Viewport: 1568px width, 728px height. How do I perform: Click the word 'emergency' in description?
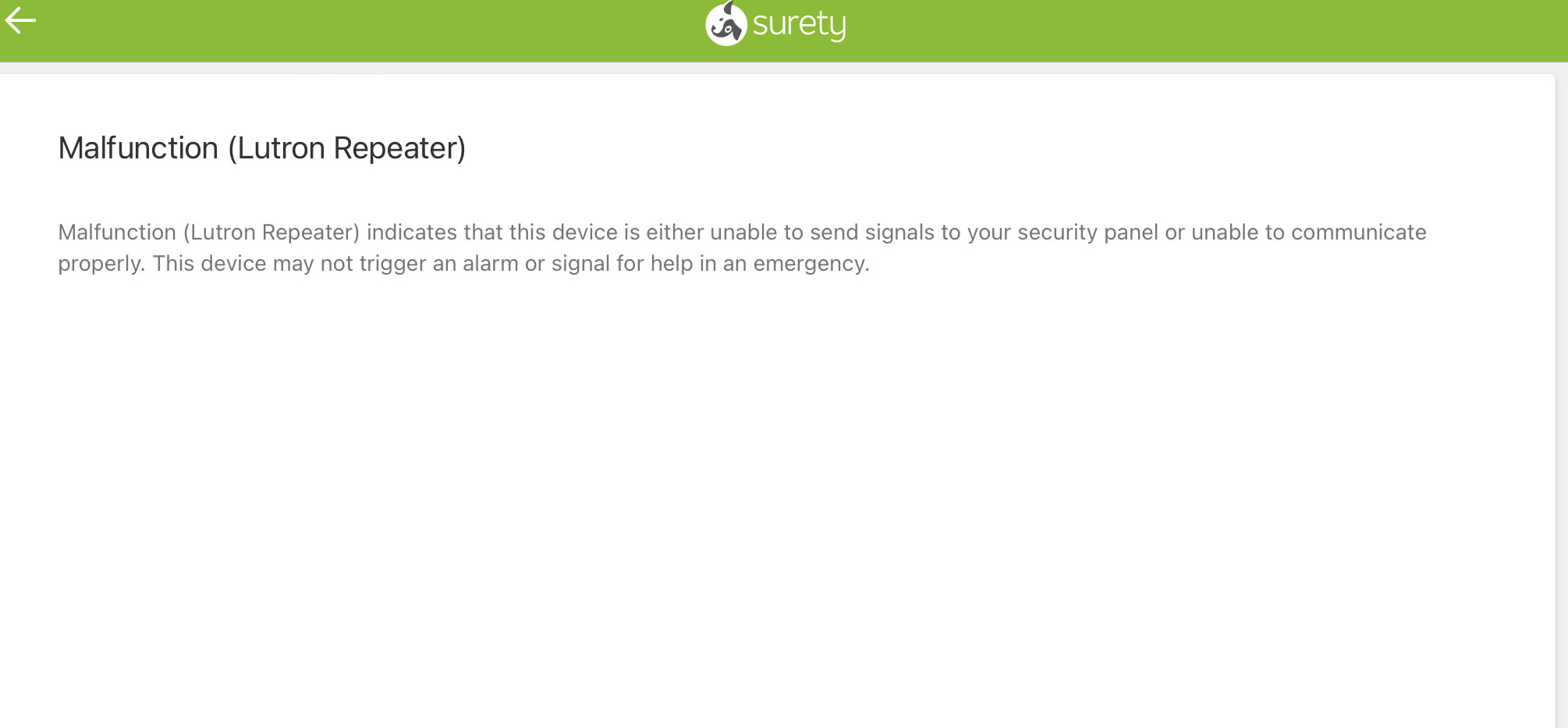(x=810, y=264)
